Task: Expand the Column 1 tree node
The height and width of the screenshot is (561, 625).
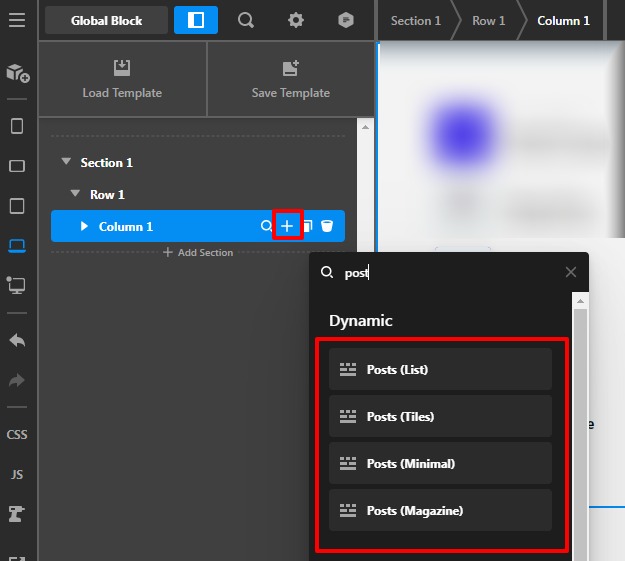Action: [x=84, y=227]
